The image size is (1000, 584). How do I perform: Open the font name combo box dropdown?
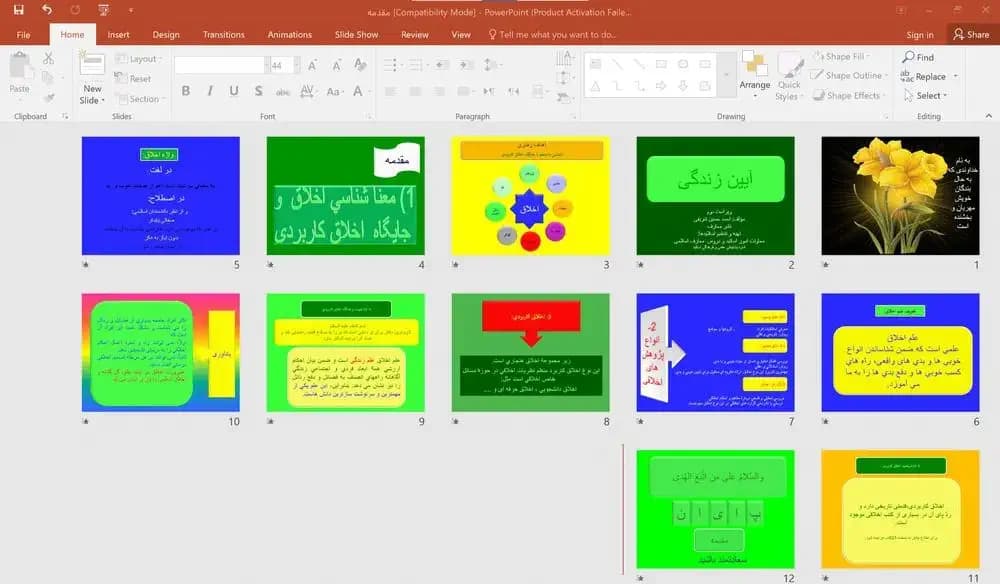point(266,65)
